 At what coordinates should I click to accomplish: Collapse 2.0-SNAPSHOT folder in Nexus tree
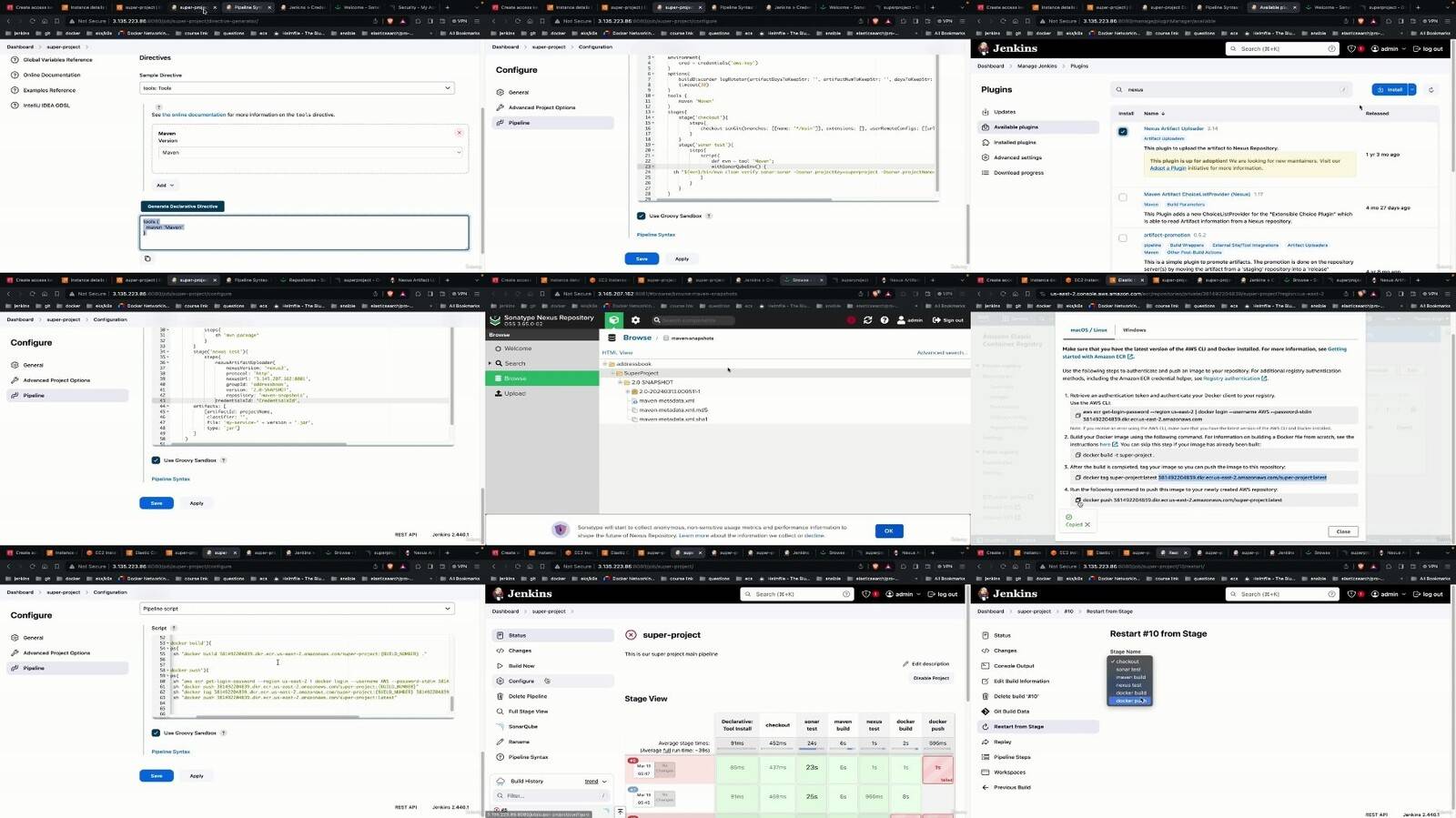click(x=620, y=382)
